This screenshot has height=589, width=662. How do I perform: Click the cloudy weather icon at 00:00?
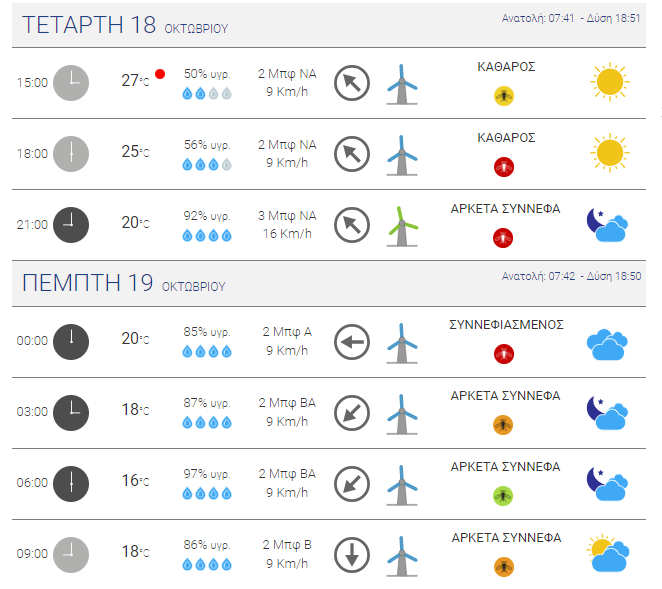tap(606, 343)
